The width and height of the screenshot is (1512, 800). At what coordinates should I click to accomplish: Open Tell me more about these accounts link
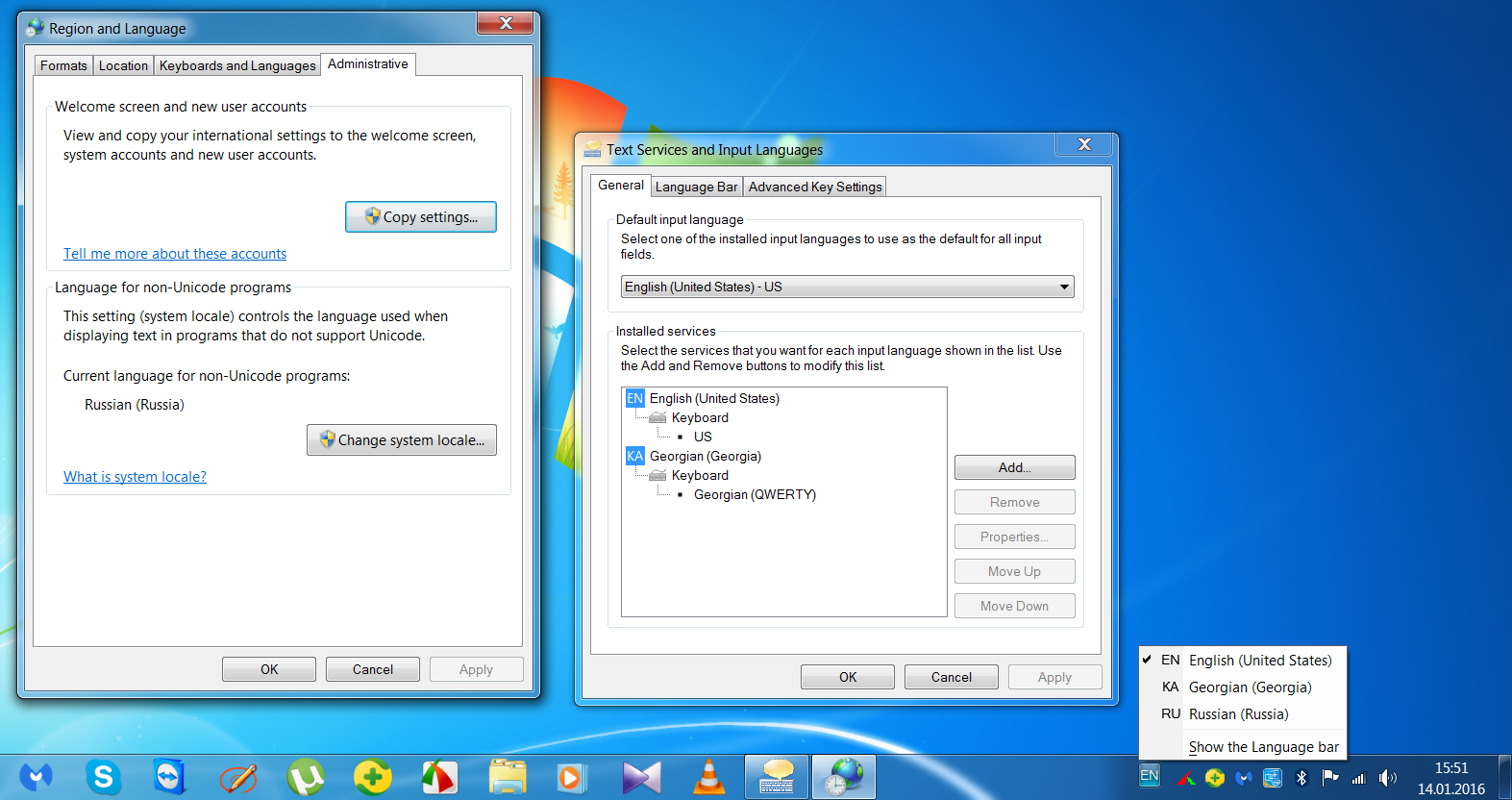tap(175, 254)
